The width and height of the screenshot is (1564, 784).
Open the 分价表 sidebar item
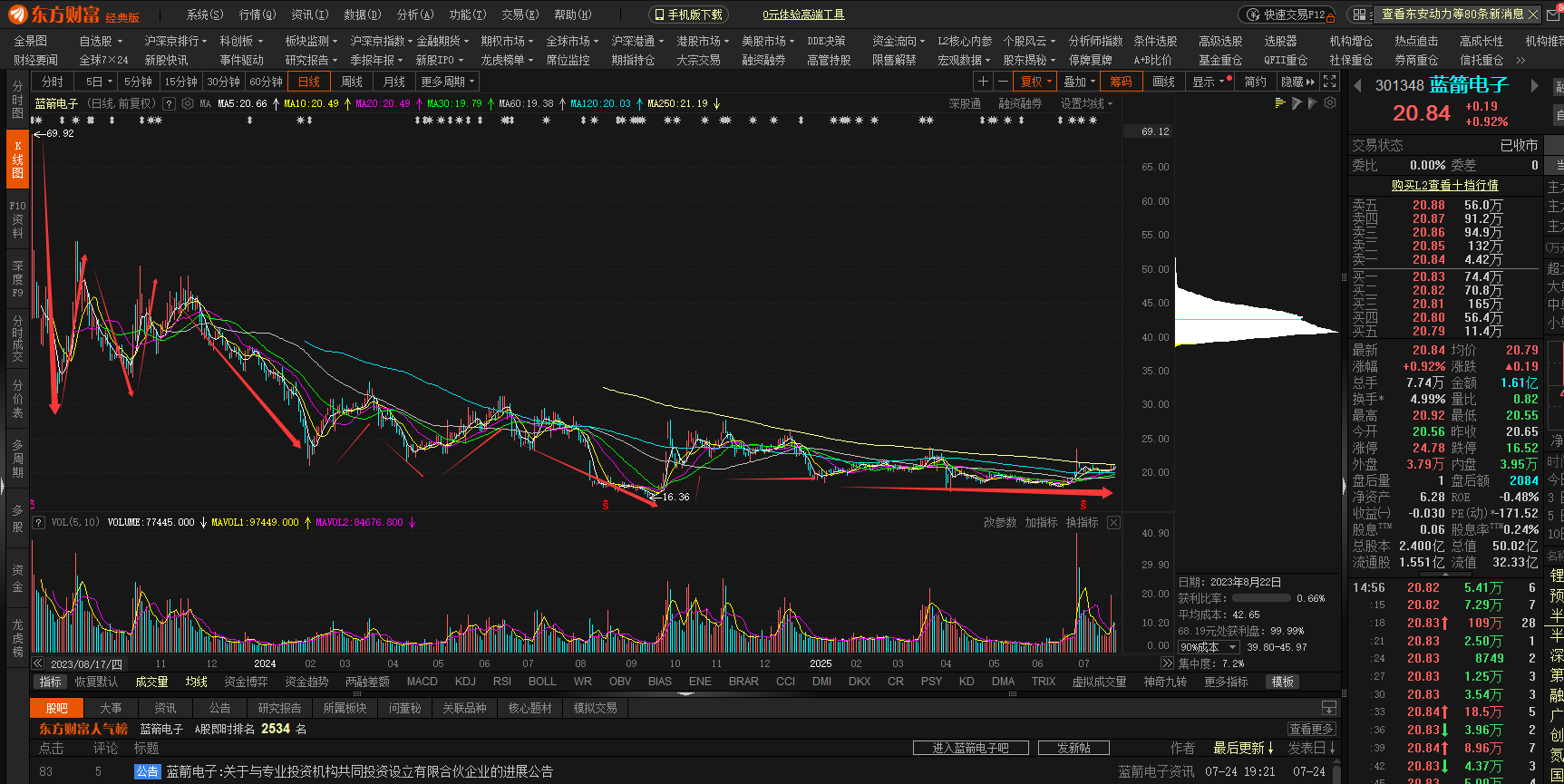tap(17, 400)
